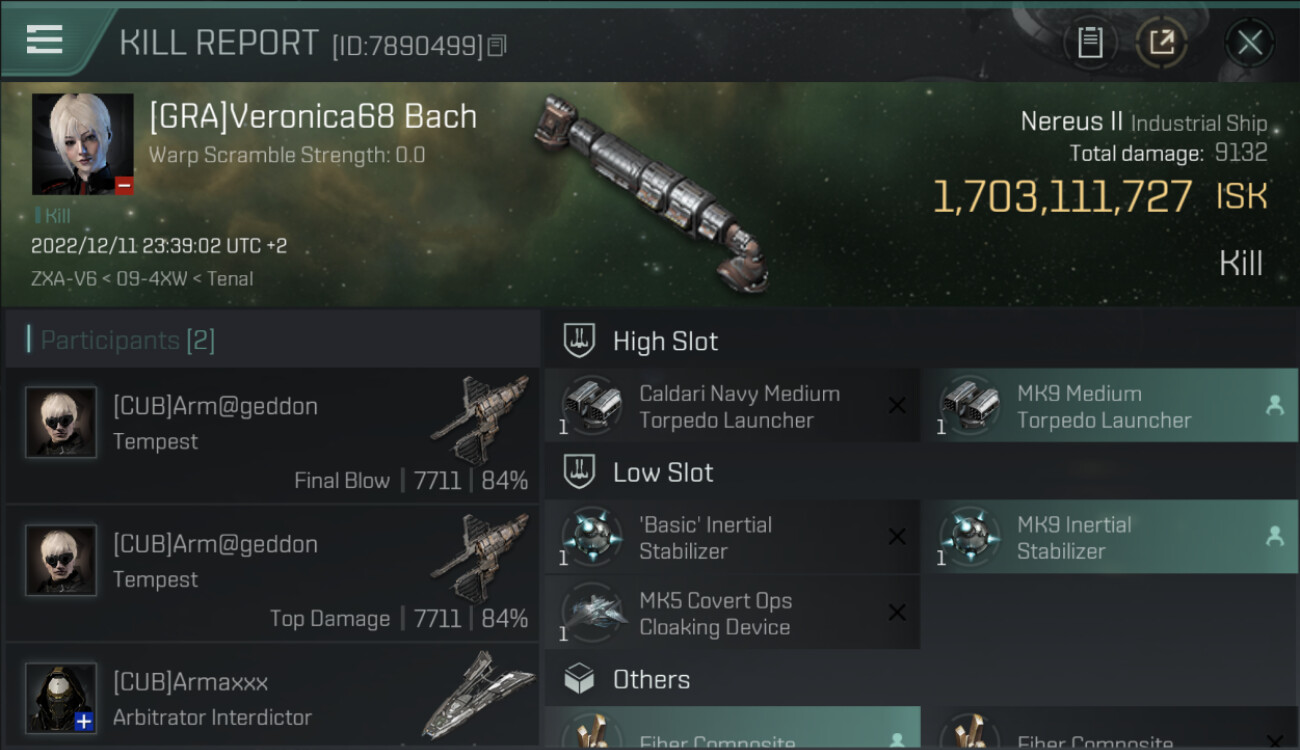Select the MK5 Covert Ops Cloaking Device

click(x=732, y=613)
